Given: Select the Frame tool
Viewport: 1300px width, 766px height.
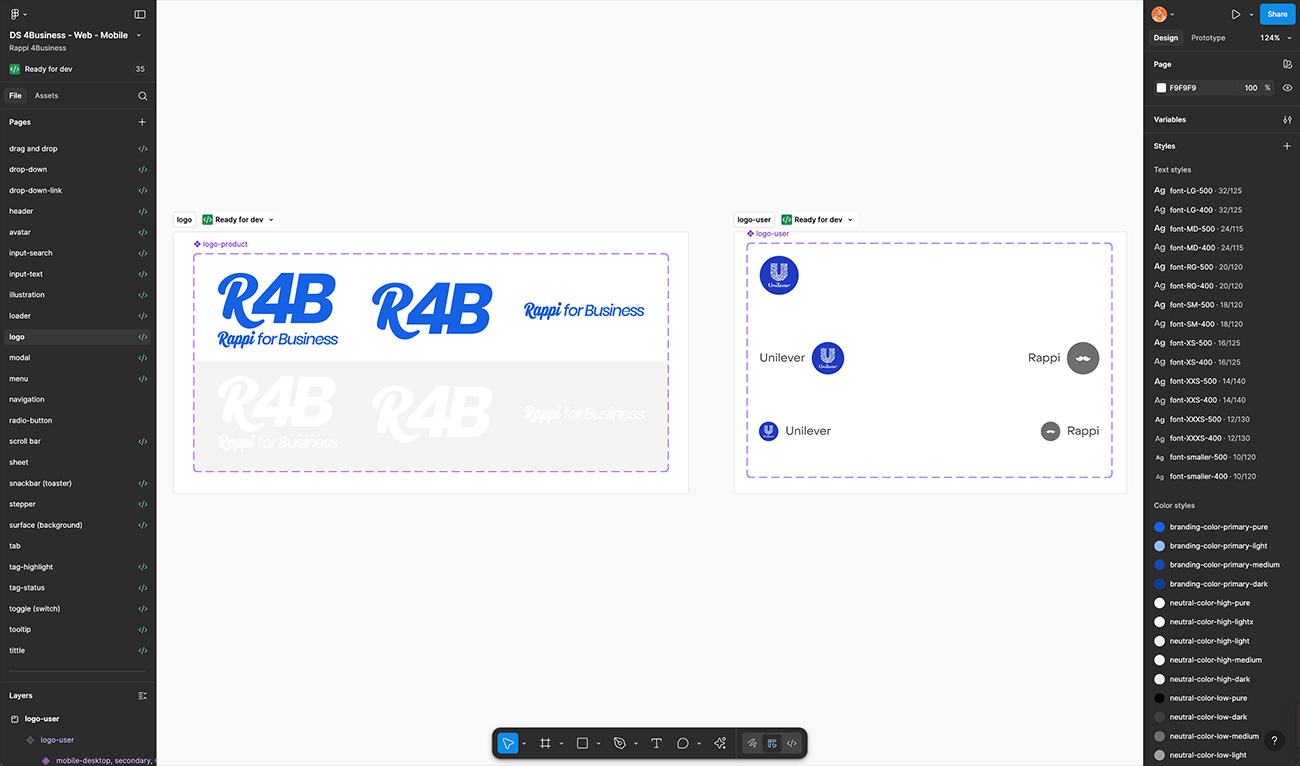Looking at the screenshot, I should point(544,743).
